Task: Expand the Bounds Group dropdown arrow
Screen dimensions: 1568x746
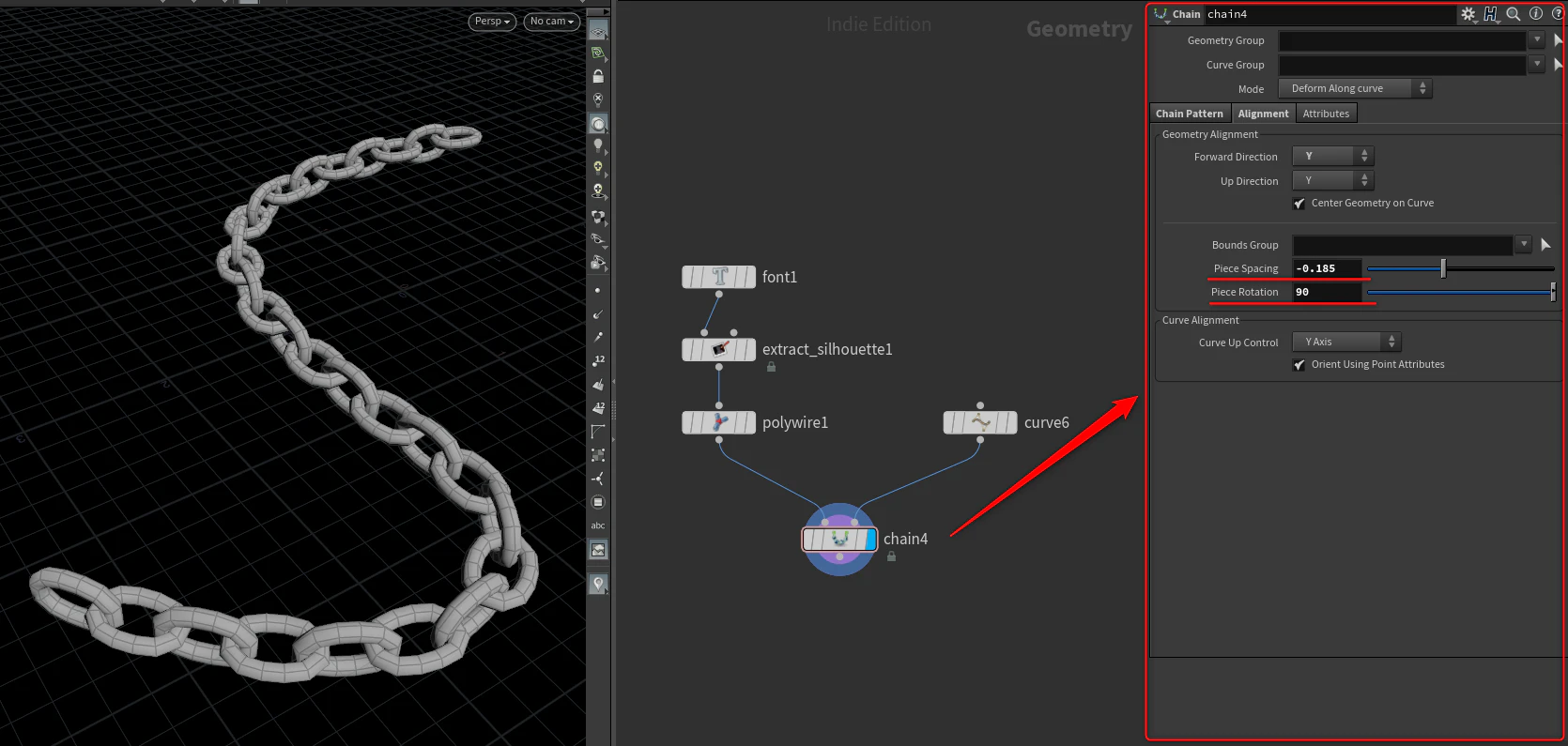Action: (1524, 245)
